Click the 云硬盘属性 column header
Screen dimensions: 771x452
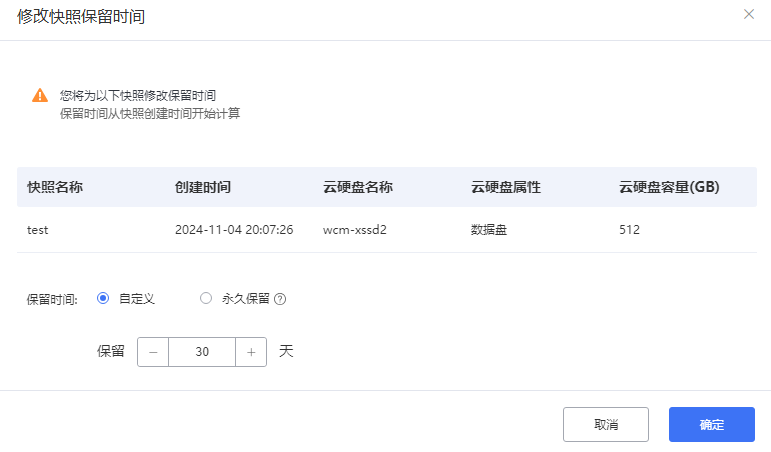pos(506,187)
